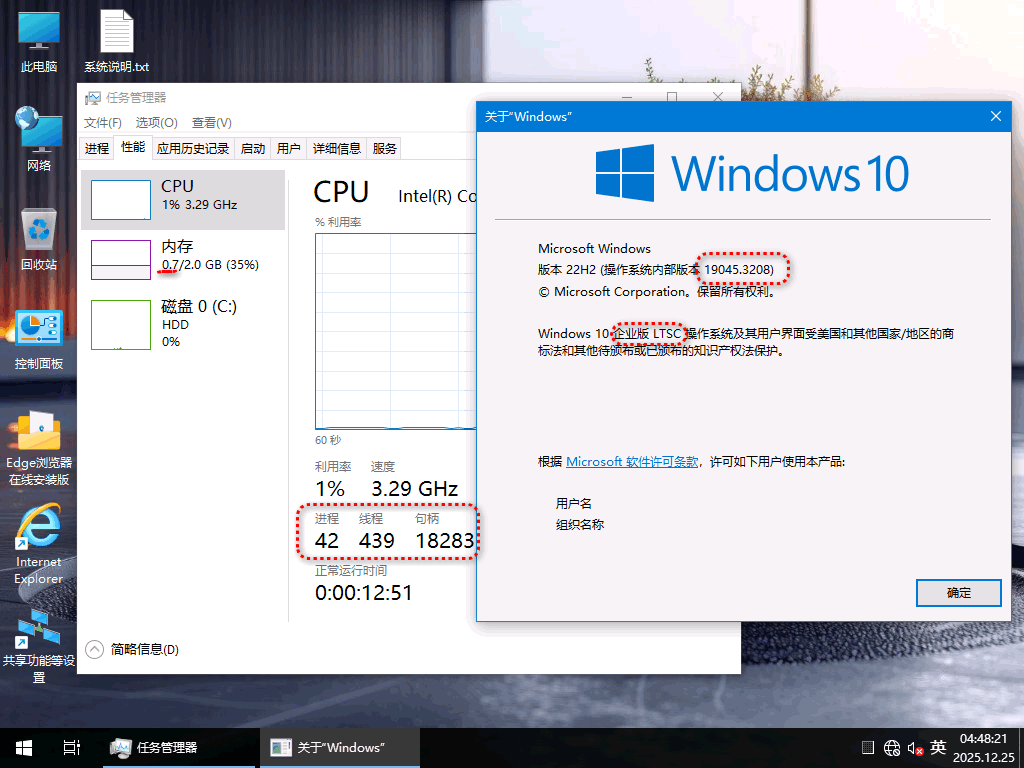Click the 组织名称 label in About dialog

click(x=580, y=524)
